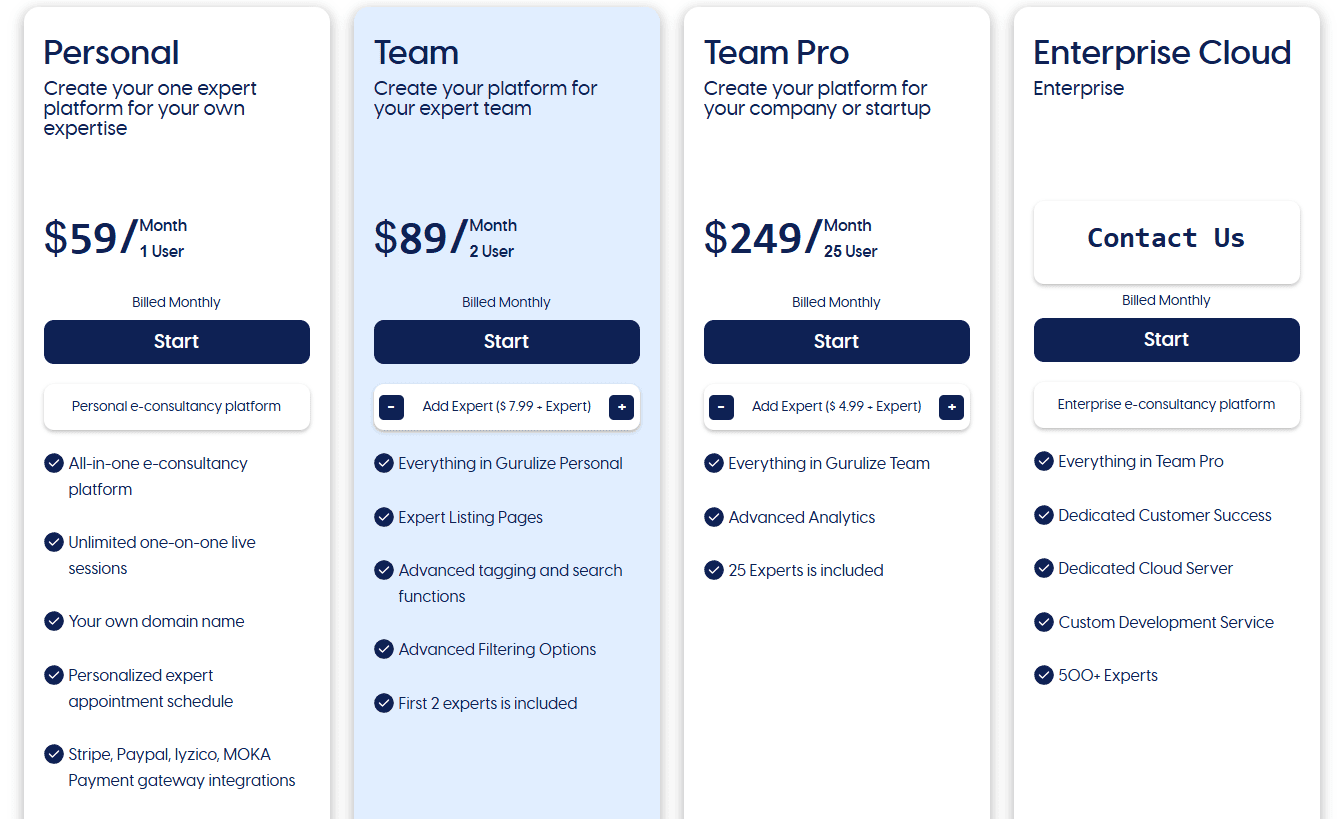Click the minus button on Team Pro's Add Expert
The height and width of the screenshot is (819, 1341).
[x=721, y=407]
